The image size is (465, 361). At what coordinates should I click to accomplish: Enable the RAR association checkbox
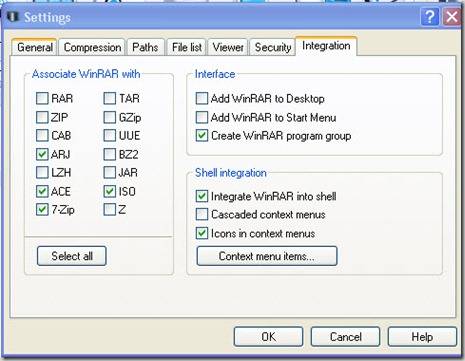tap(42, 99)
